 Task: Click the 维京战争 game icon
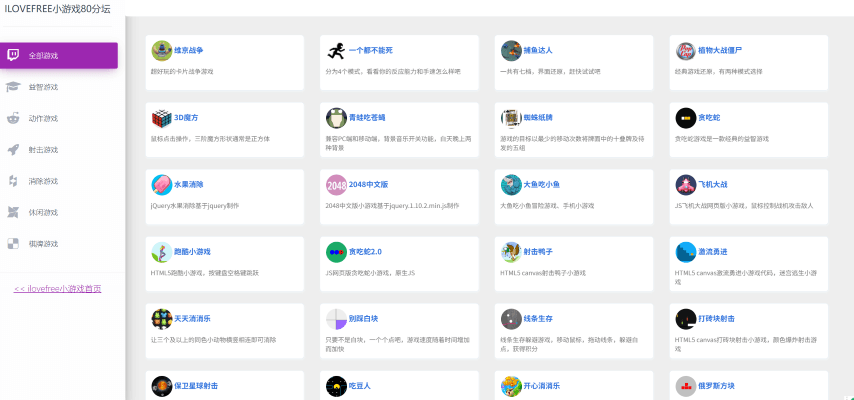tap(162, 51)
